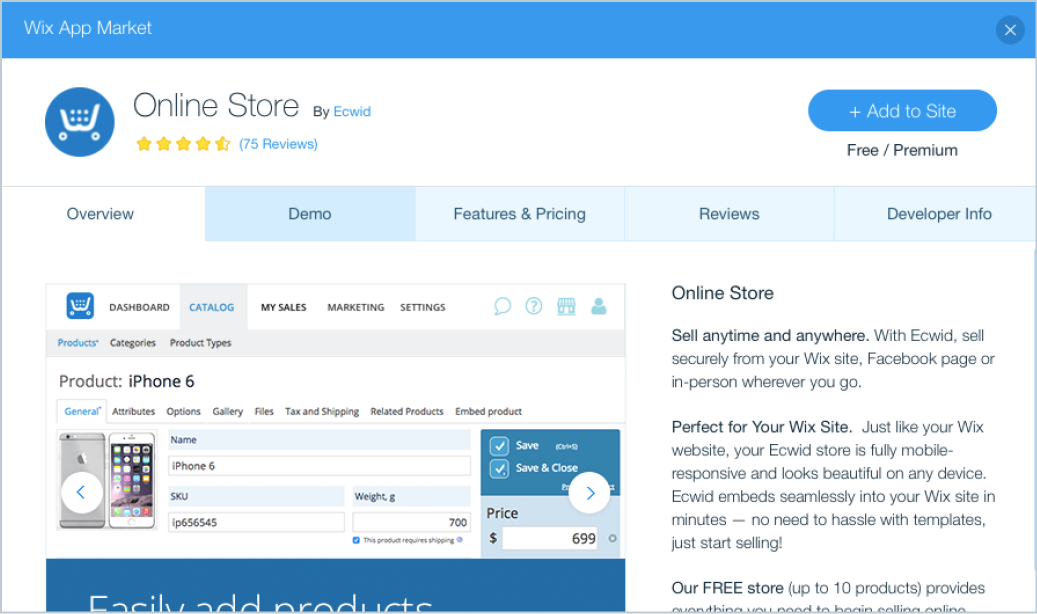
Task: Select the Related Products tab
Action: (407, 411)
